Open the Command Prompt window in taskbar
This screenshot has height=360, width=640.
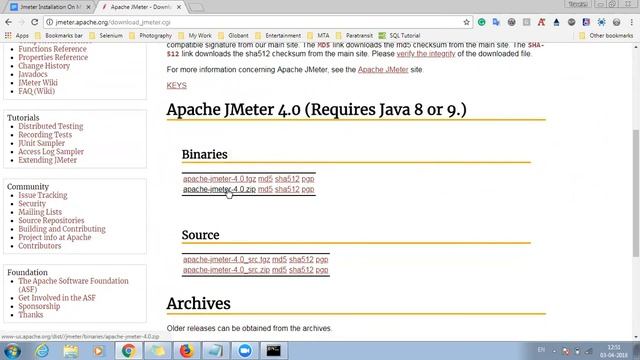click(x=273, y=351)
